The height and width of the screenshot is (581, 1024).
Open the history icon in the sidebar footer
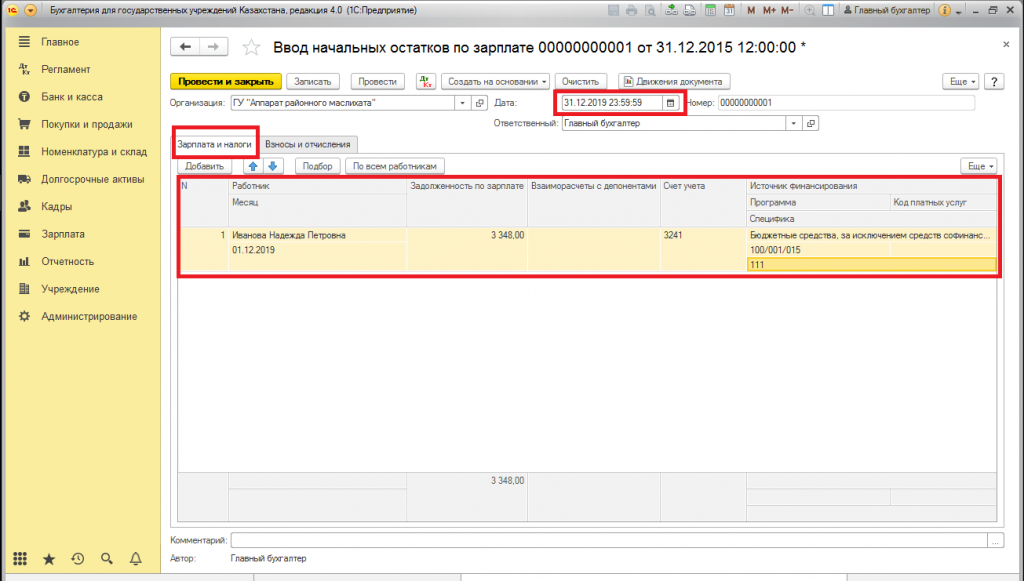tap(78, 559)
